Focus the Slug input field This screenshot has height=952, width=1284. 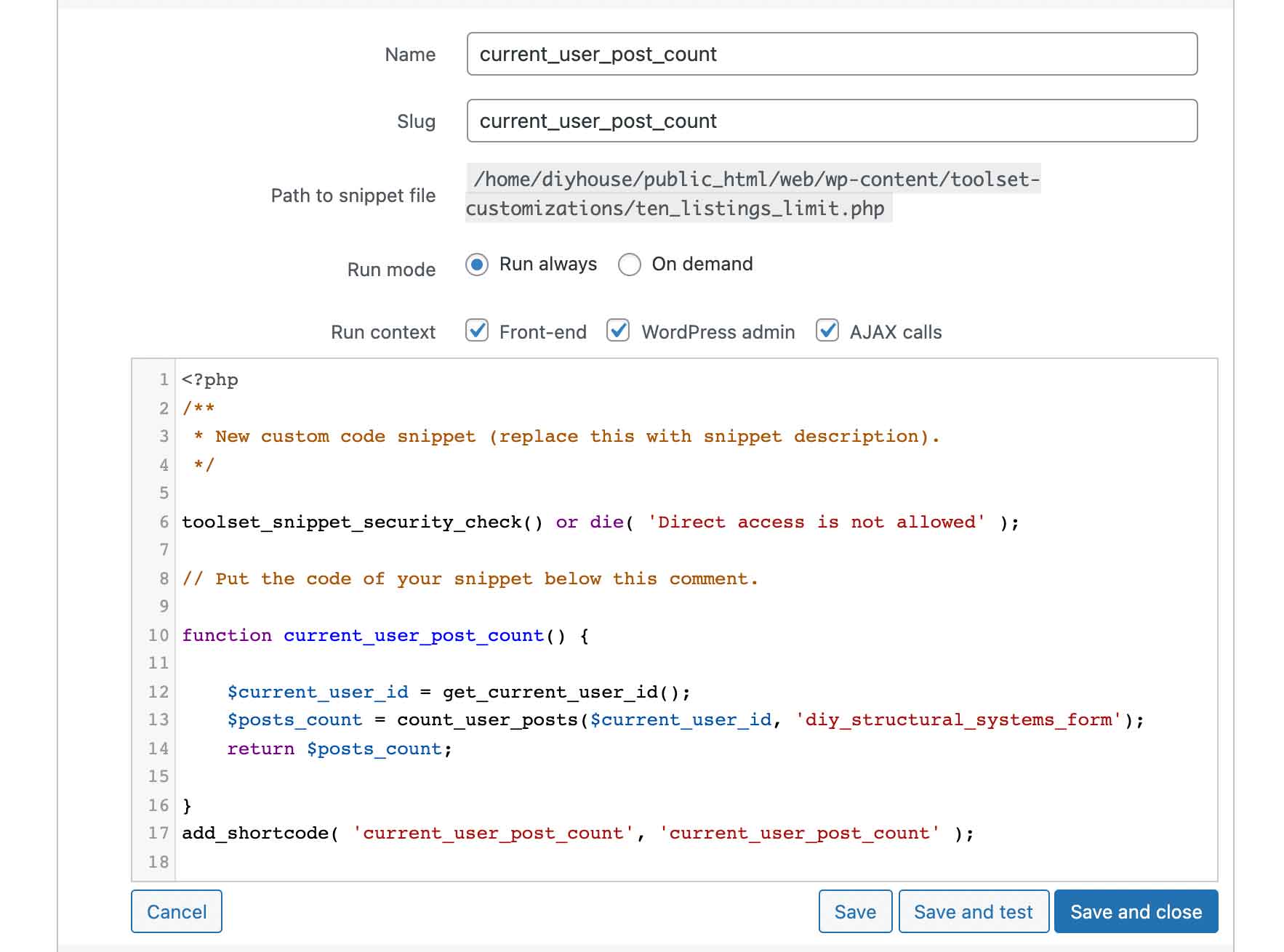(x=832, y=121)
